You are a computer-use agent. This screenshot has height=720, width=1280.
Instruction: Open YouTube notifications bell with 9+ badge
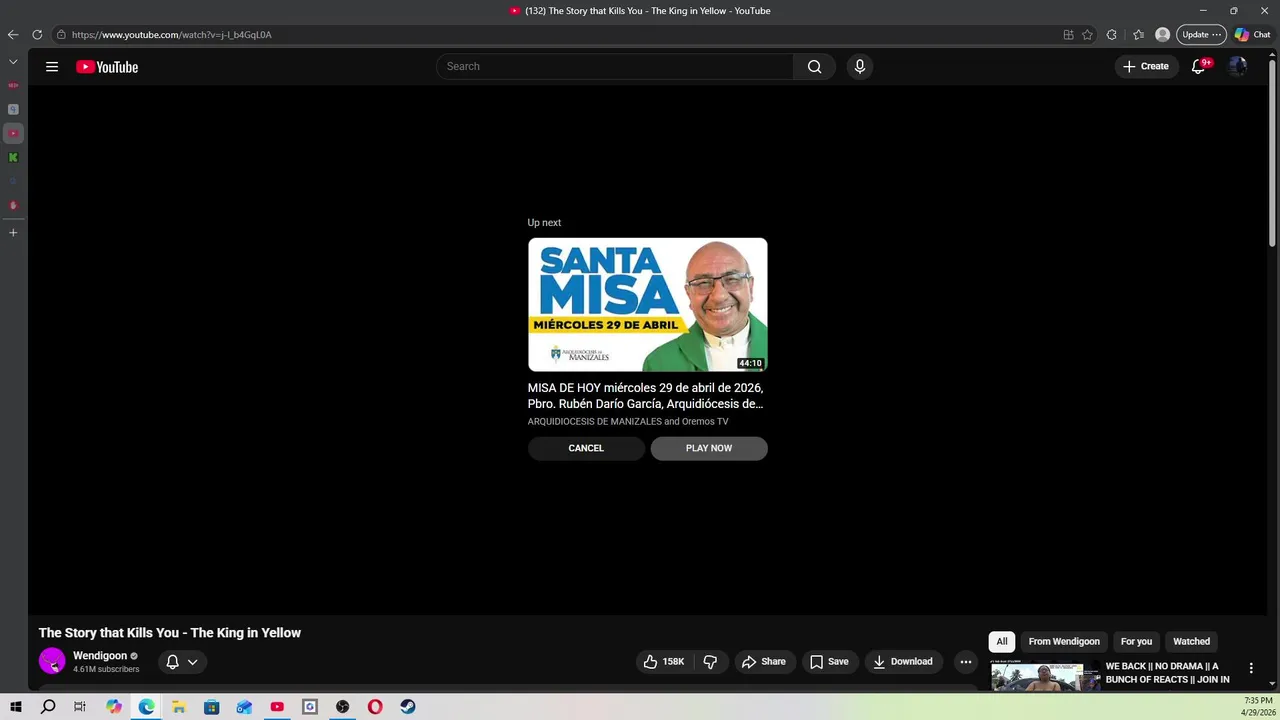(1198, 67)
